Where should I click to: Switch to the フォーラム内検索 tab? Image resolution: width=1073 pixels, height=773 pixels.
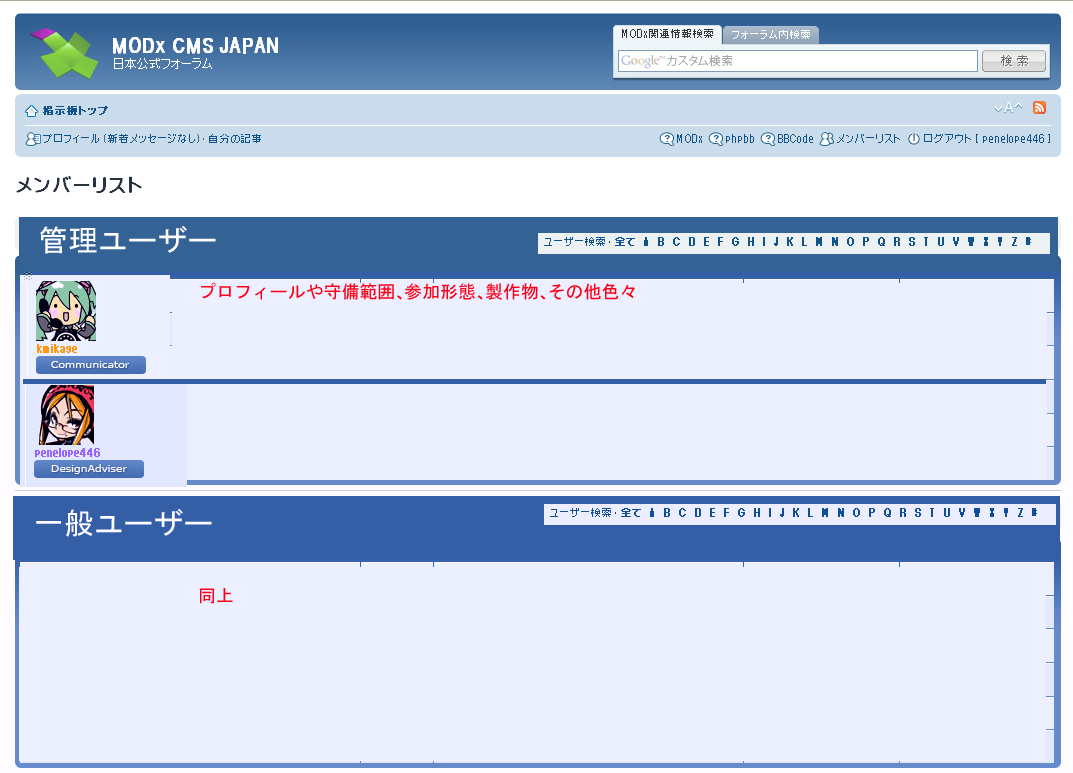[770, 35]
